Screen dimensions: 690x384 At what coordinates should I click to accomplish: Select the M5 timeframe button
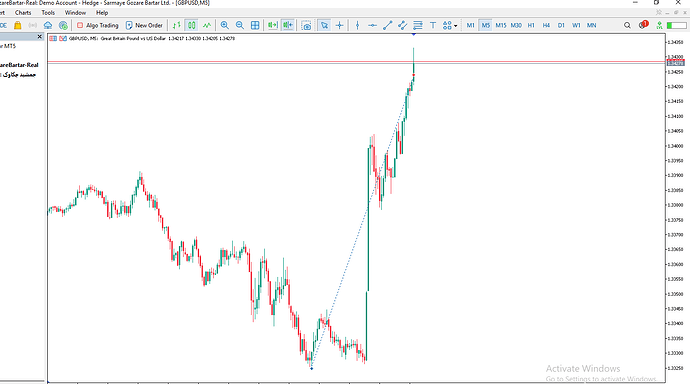[x=485, y=26]
